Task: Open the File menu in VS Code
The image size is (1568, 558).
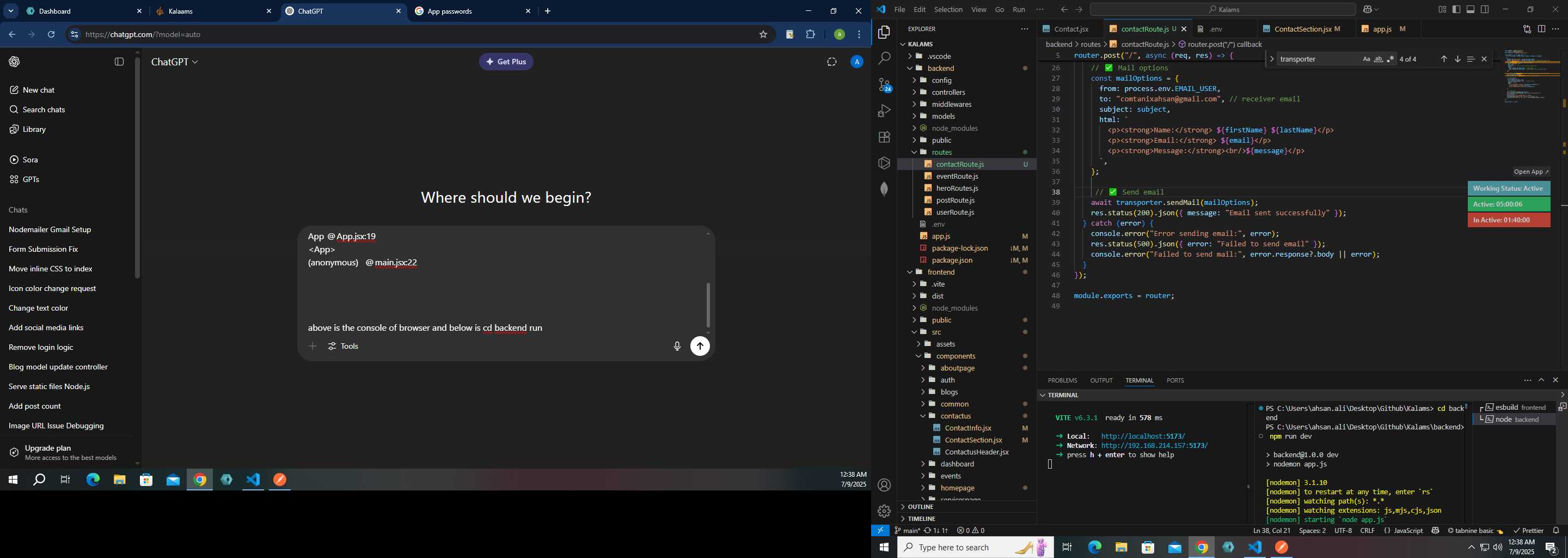Action: click(x=899, y=9)
